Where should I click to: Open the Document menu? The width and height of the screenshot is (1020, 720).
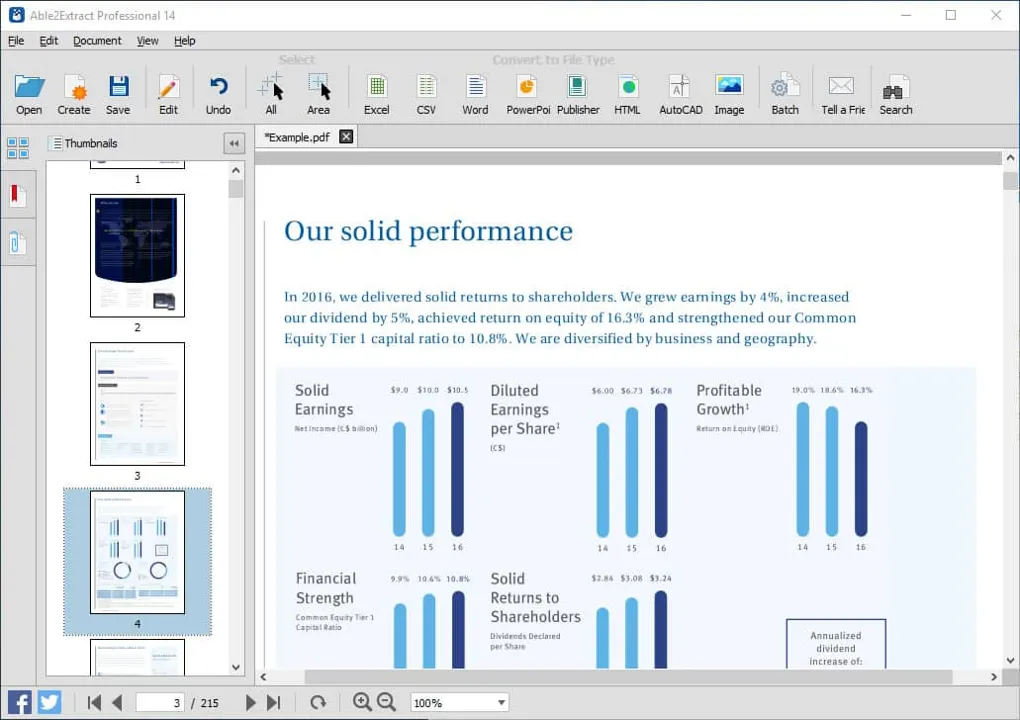click(97, 40)
